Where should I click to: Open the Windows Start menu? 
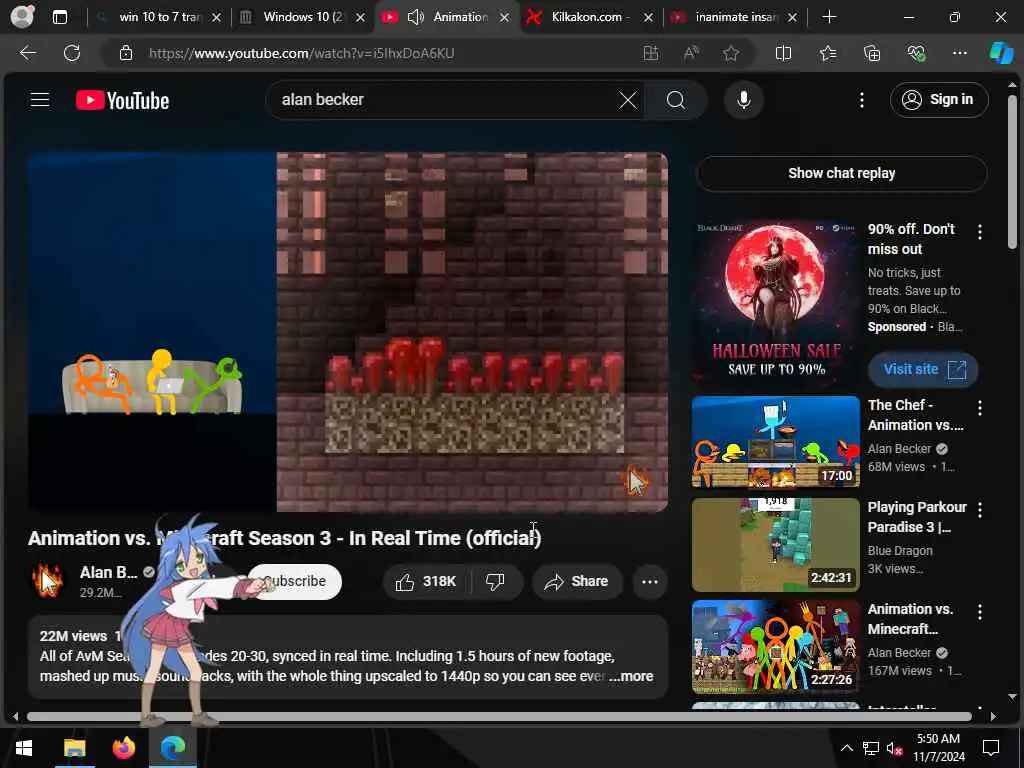click(24, 748)
